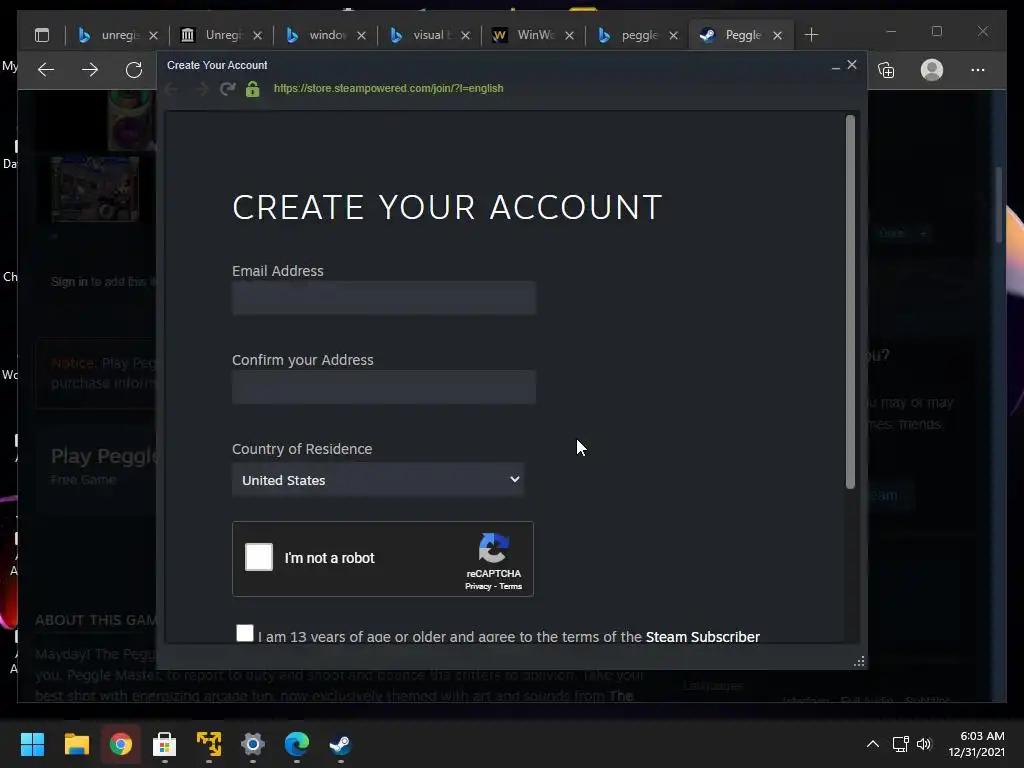The image size is (1024, 768).
Task: Open Edge Collections icon
Action: tap(886, 70)
